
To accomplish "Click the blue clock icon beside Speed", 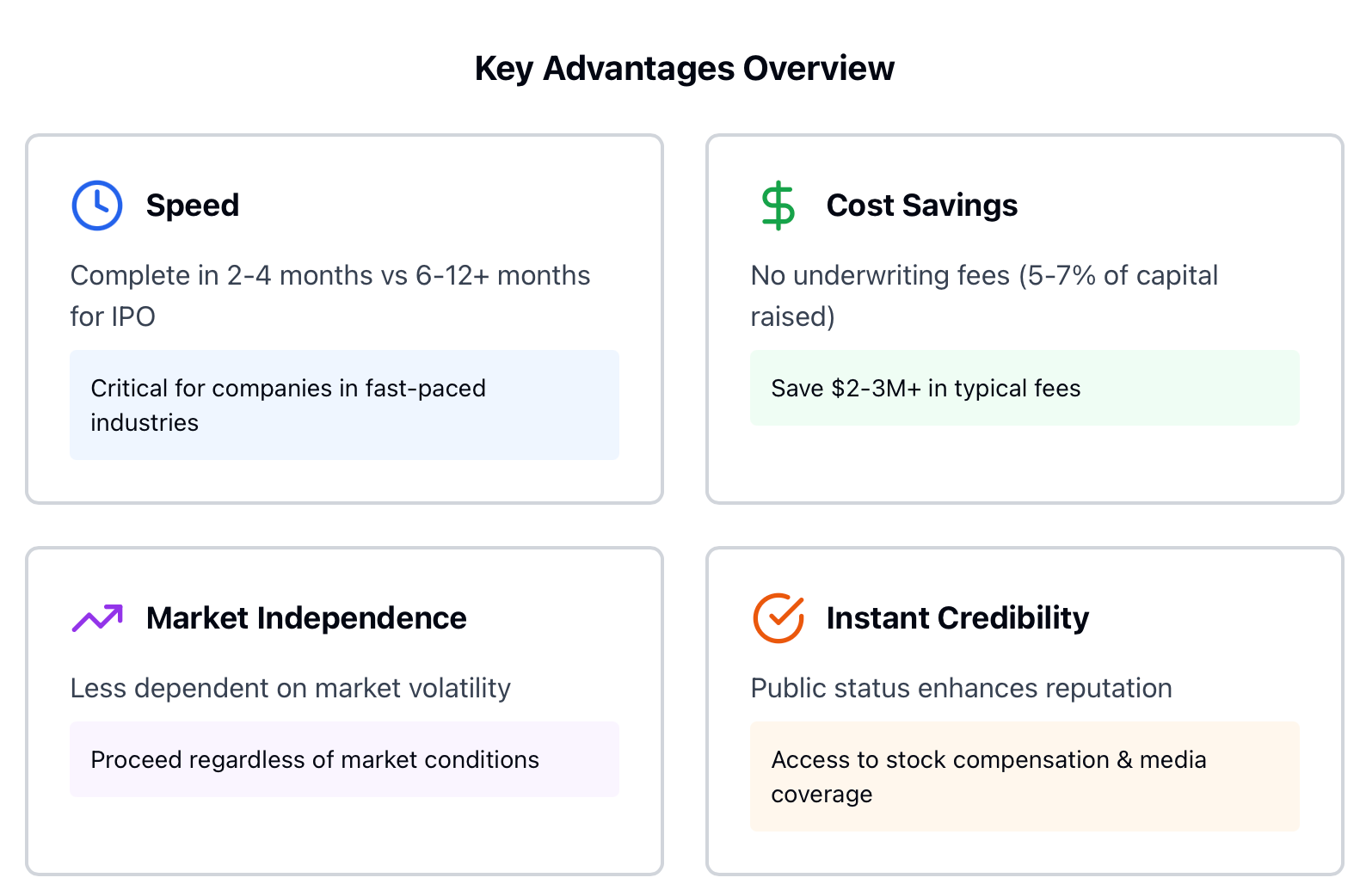I will click(96, 206).
